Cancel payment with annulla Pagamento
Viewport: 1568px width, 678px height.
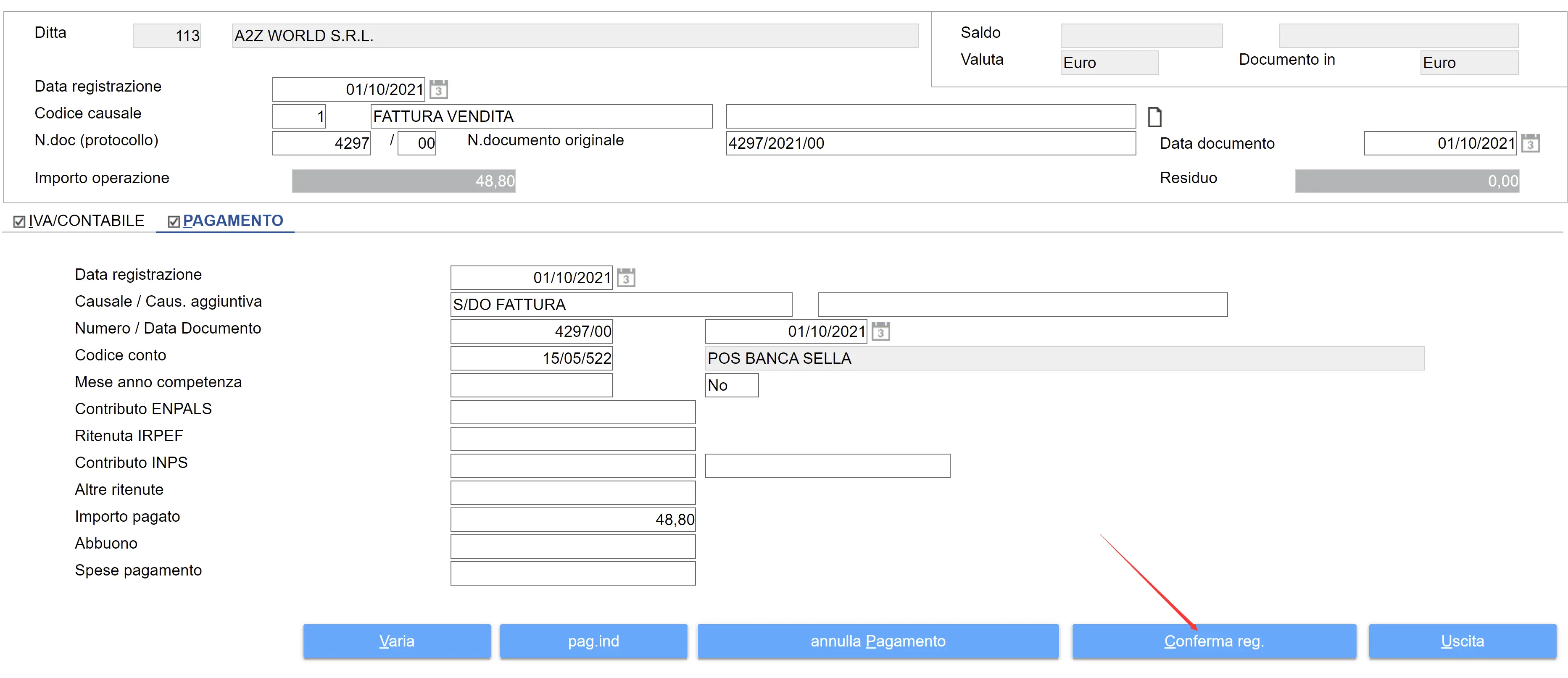click(x=877, y=641)
